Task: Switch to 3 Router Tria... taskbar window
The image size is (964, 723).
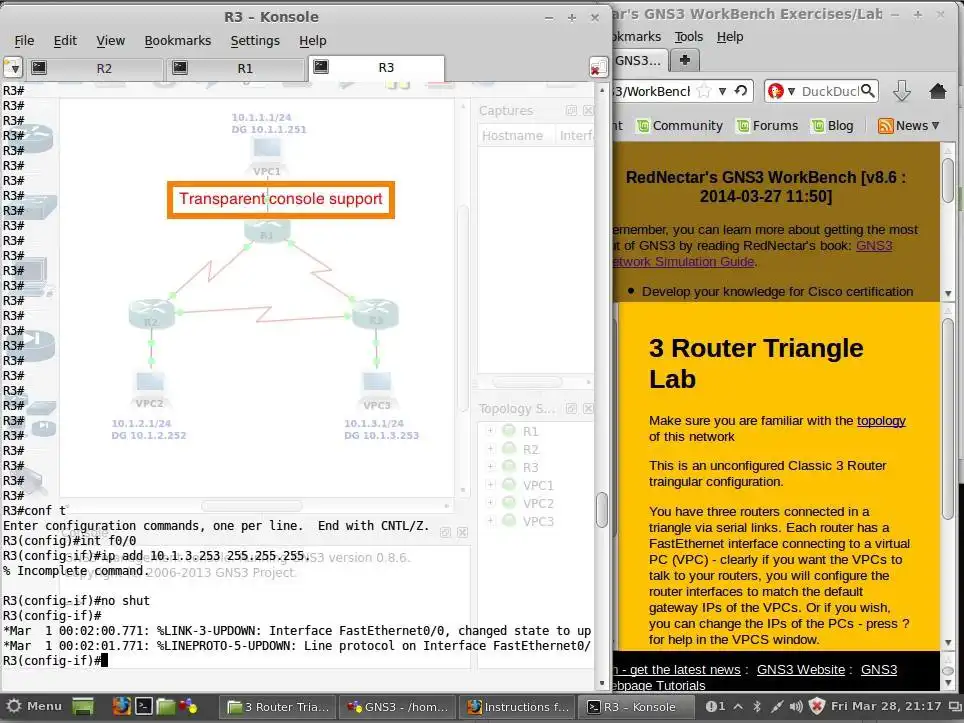Action: point(279,707)
